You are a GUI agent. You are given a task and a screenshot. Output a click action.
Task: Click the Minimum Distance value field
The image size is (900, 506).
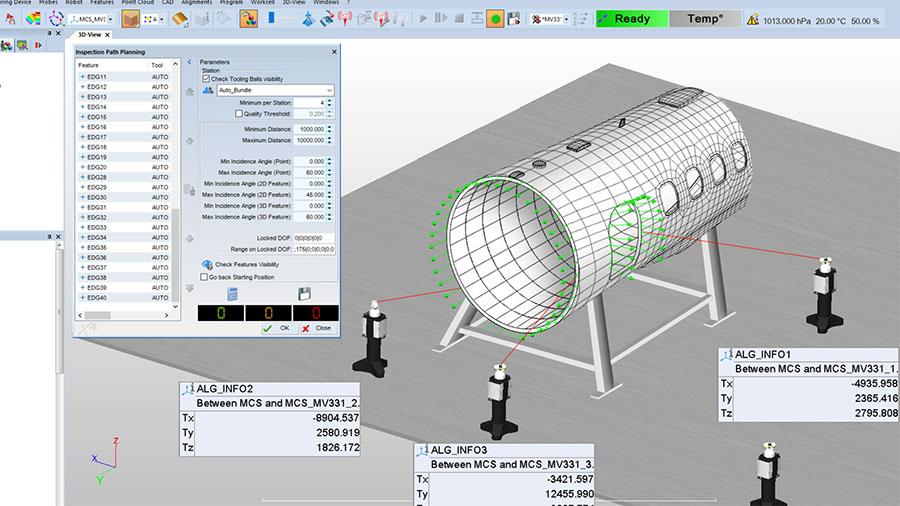[x=311, y=129]
